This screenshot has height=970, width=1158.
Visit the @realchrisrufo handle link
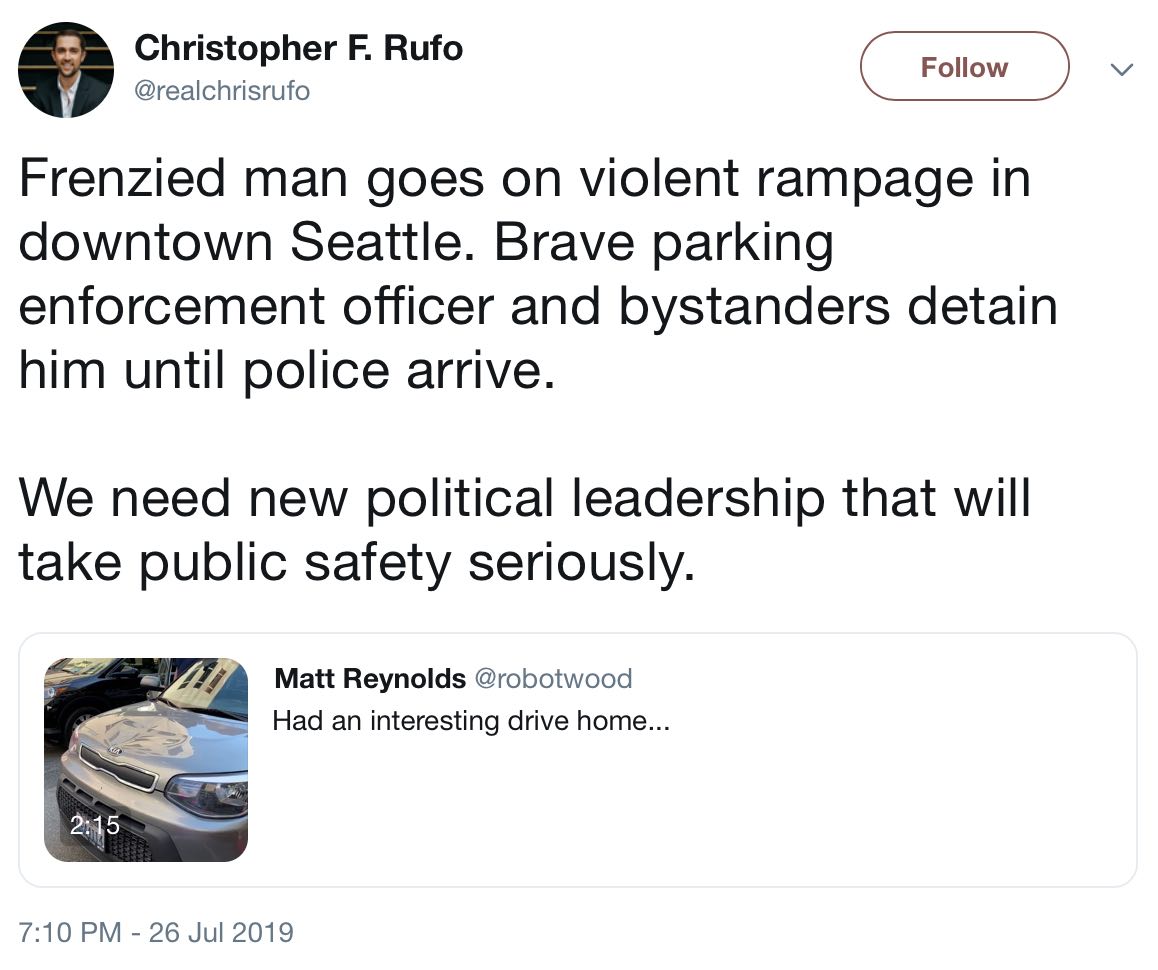[x=222, y=91]
